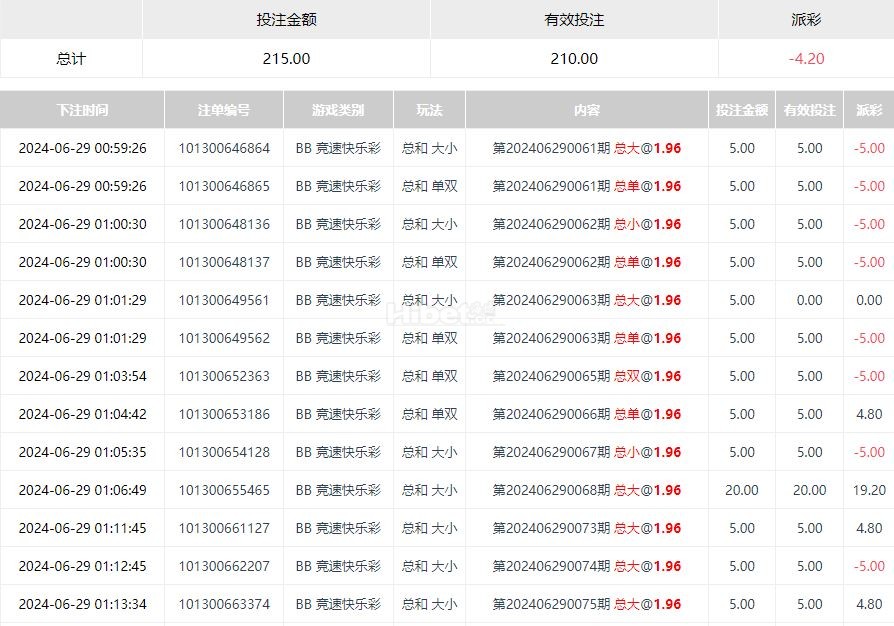Select order number 101300652363
The image size is (894, 626).
point(224,376)
